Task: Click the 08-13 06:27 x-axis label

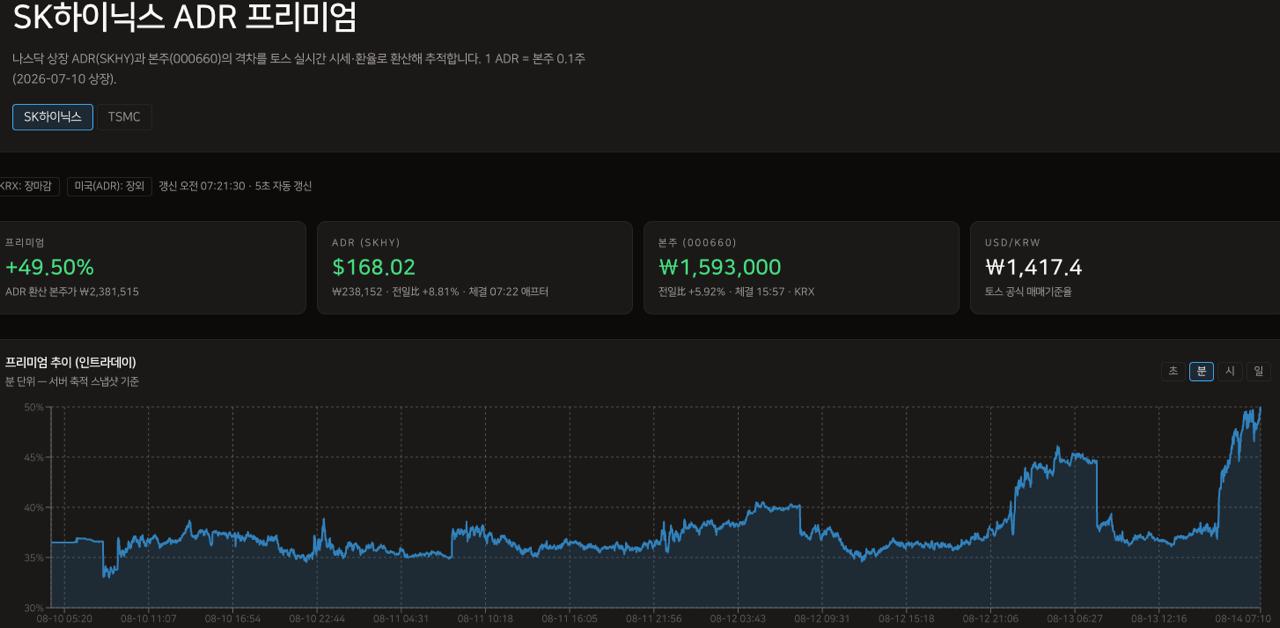Action: 1075,619
